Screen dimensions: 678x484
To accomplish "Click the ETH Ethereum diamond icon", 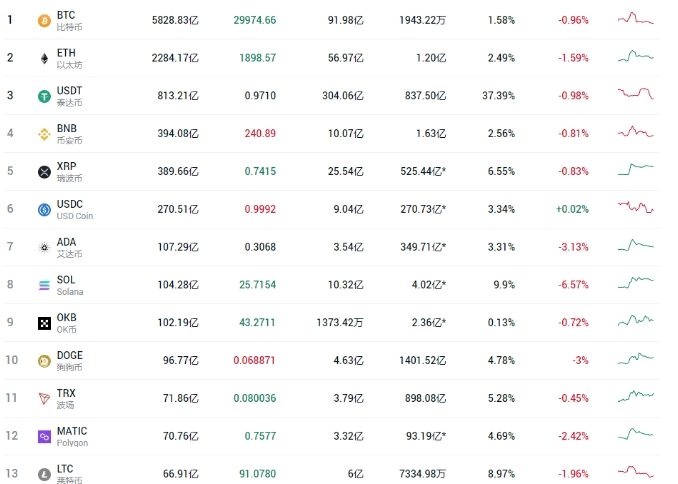I will click(44, 58).
